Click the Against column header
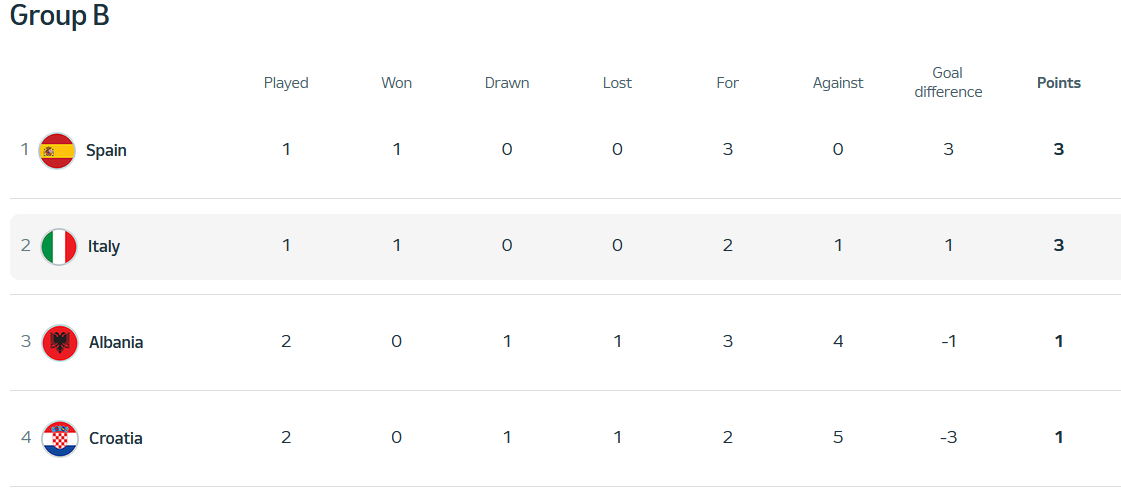1121x502 pixels. click(x=838, y=83)
